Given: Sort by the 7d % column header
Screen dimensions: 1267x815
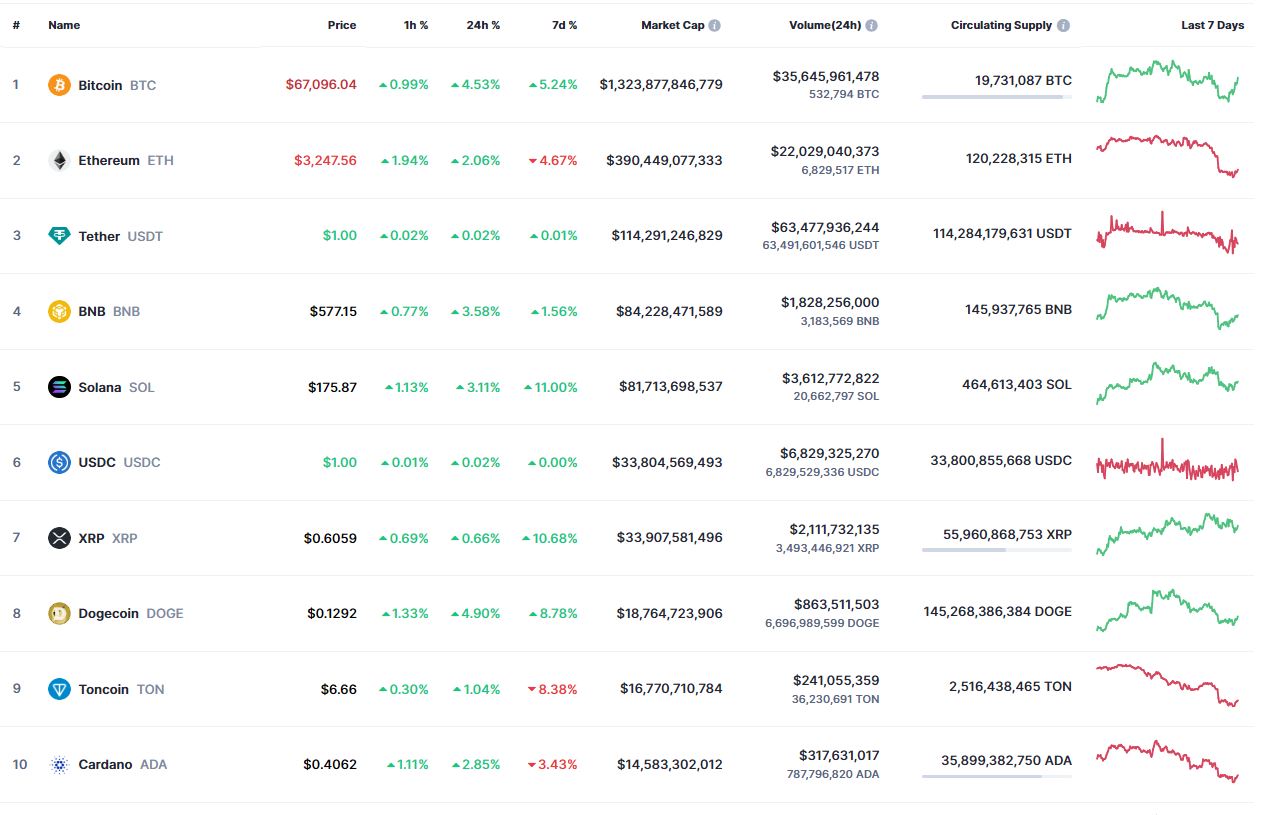Looking at the screenshot, I should tap(565, 25).
